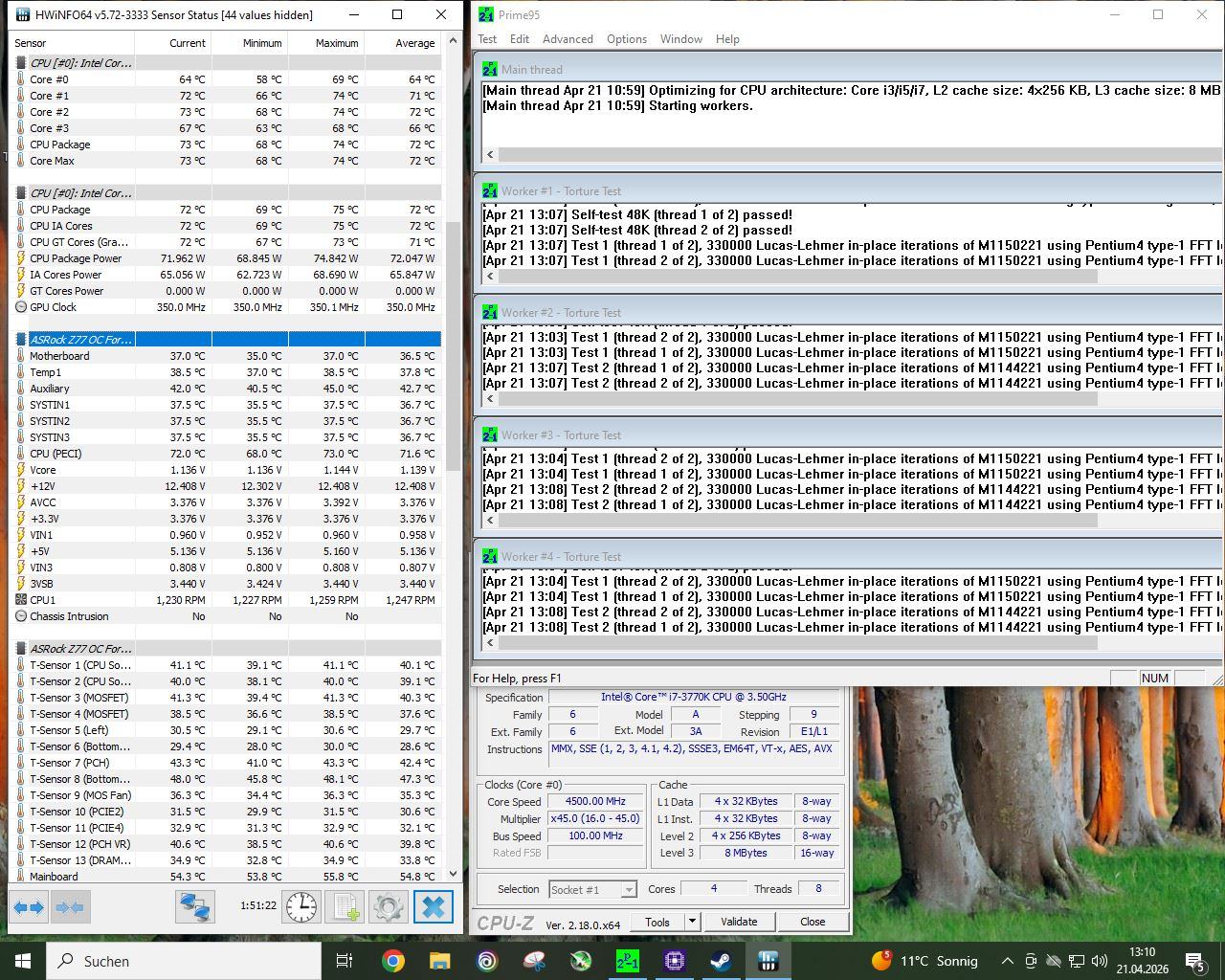Click Main thread horizontal scrollbar left arrow
Screen dimensions: 1225x980
(x=490, y=154)
